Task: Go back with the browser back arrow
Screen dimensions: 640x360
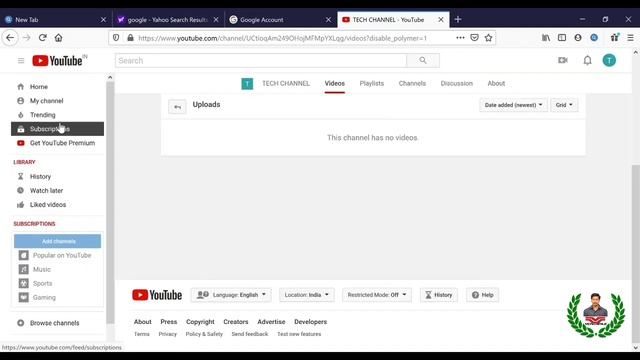Action: (10, 38)
